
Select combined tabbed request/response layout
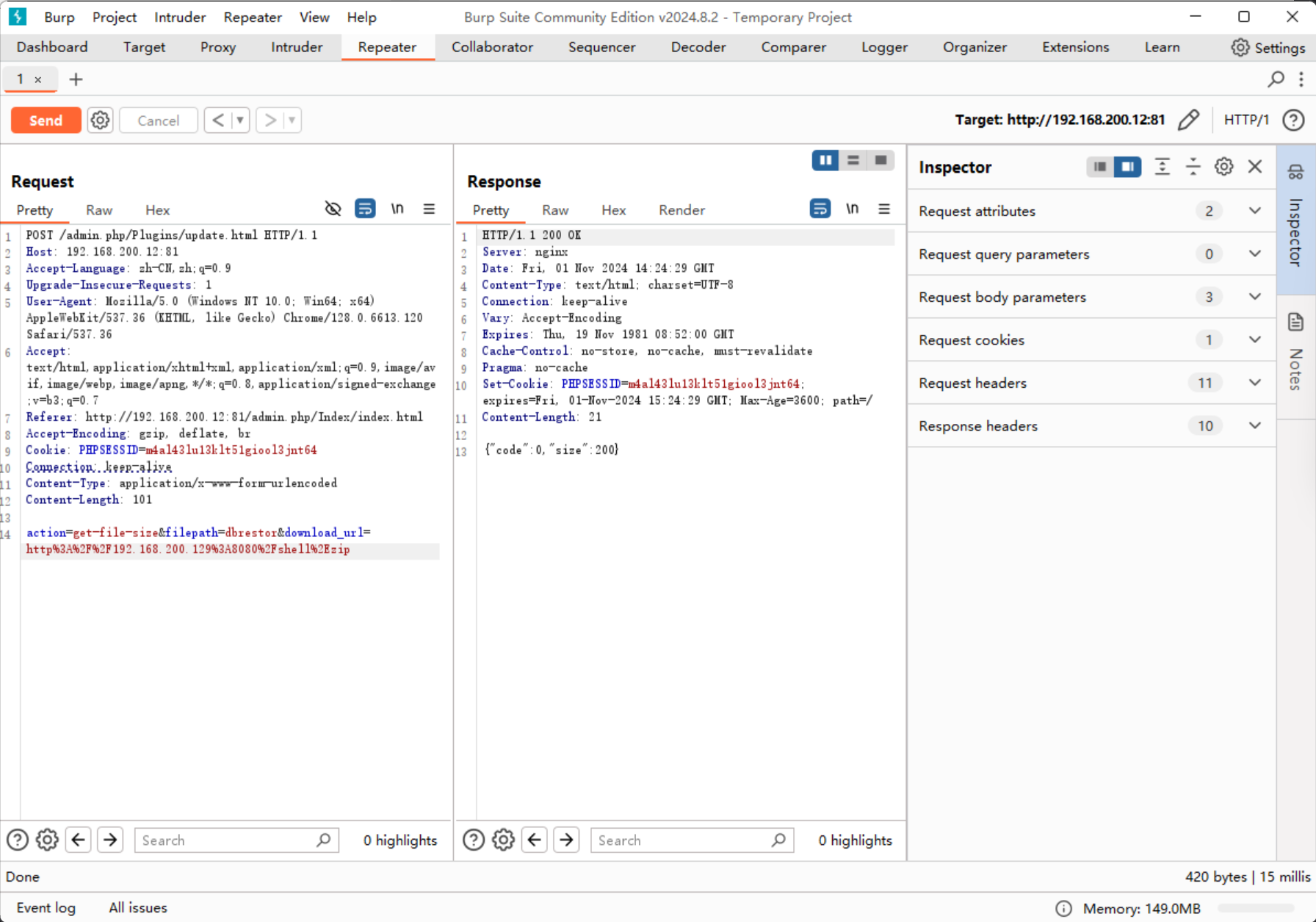(880, 160)
